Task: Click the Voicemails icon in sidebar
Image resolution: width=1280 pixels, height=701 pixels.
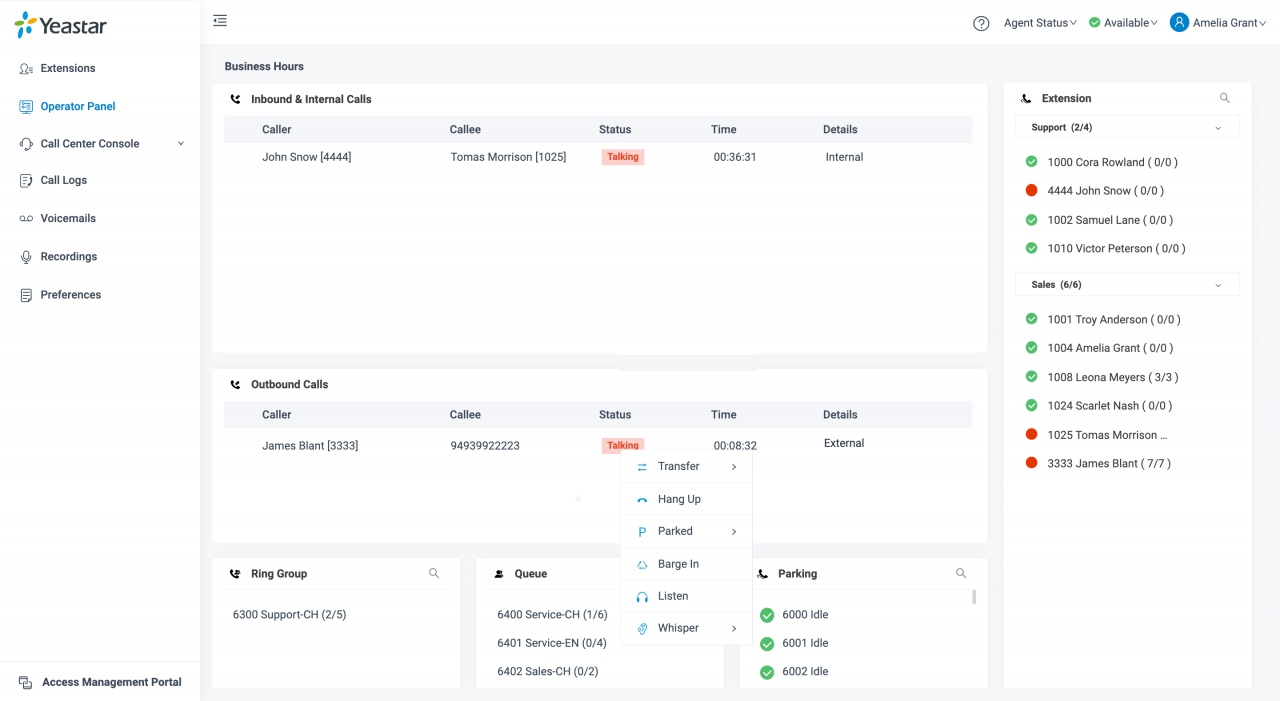Action: point(26,218)
